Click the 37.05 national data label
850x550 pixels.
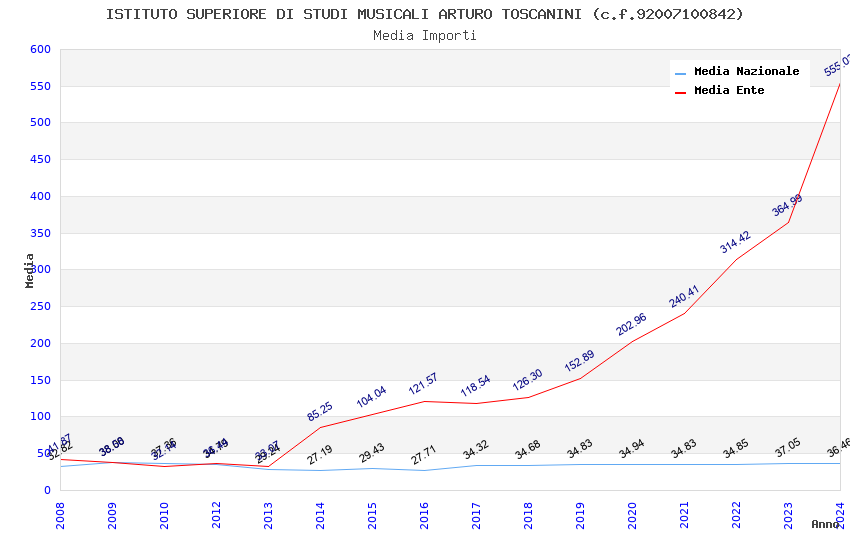pyautogui.click(x=788, y=448)
